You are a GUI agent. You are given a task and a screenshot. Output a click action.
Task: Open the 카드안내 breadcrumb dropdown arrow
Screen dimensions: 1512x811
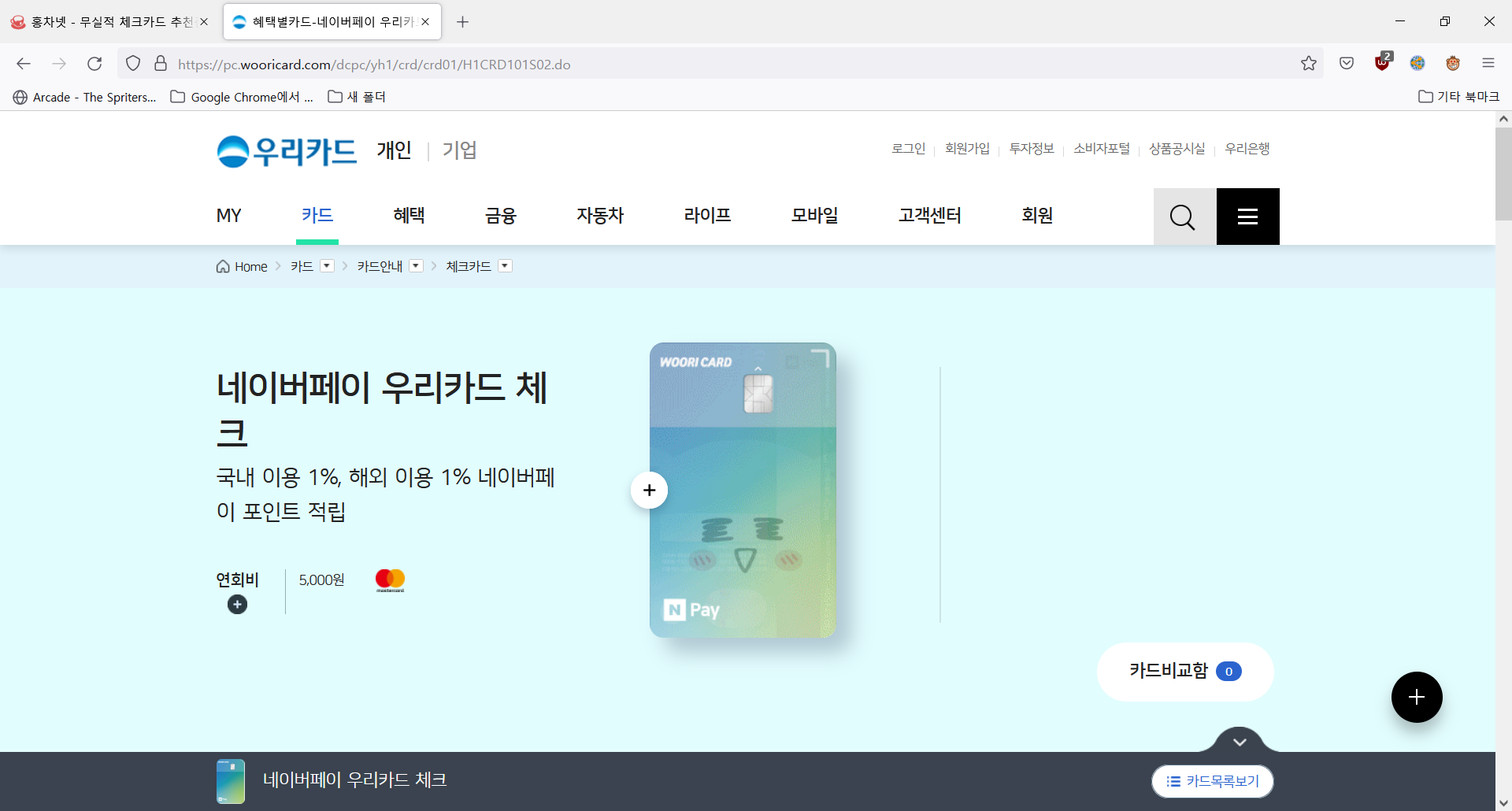pyautogui.click(x=416, y=266)
